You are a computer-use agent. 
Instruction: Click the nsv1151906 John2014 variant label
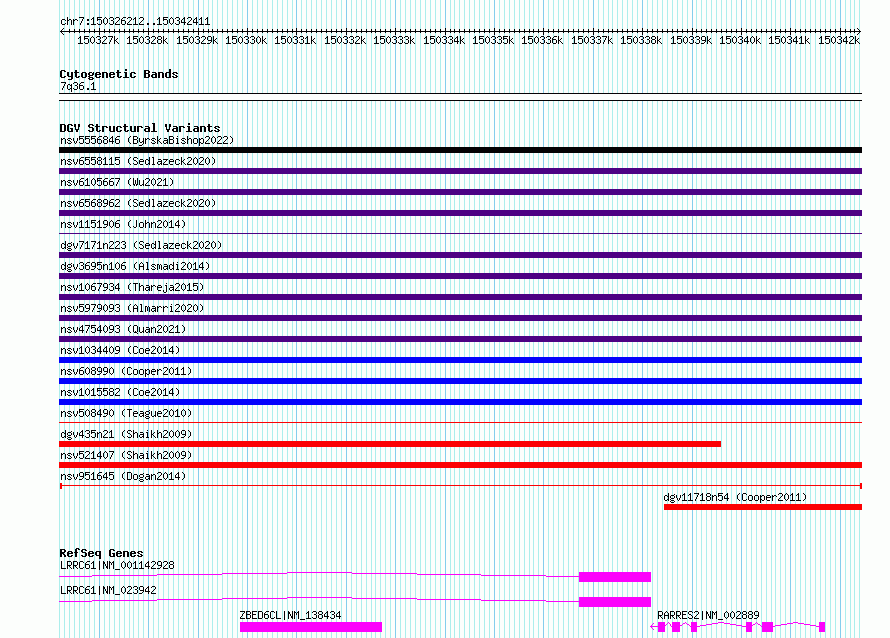click(x=123, y=224)
